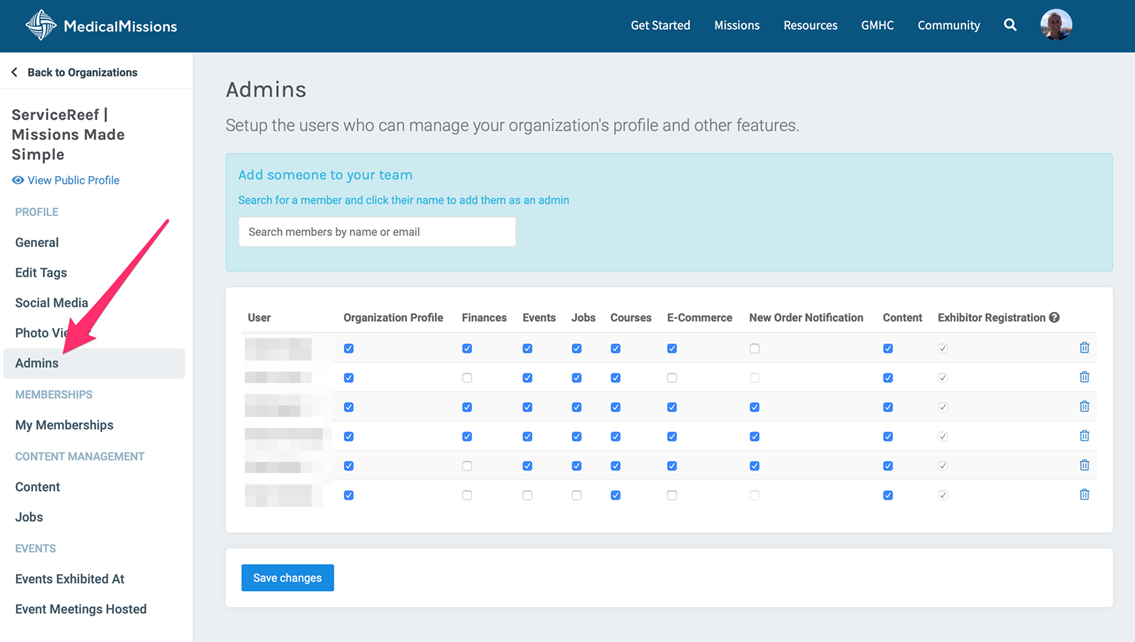Enable New Order Notification for first user
Viewport: 1135px width, 642px height.
click(x=754, y=349)
